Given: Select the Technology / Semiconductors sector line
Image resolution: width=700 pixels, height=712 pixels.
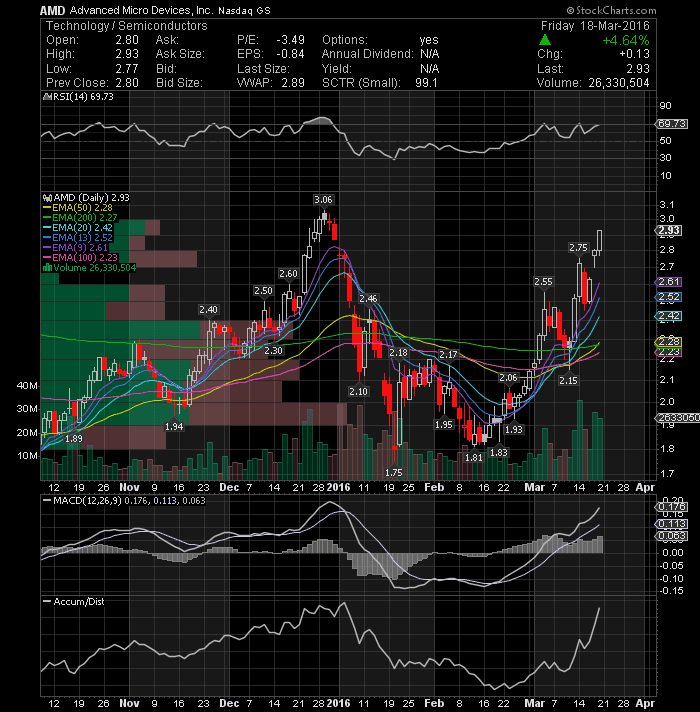Looking at the screenshot, I should pos(127,26).
